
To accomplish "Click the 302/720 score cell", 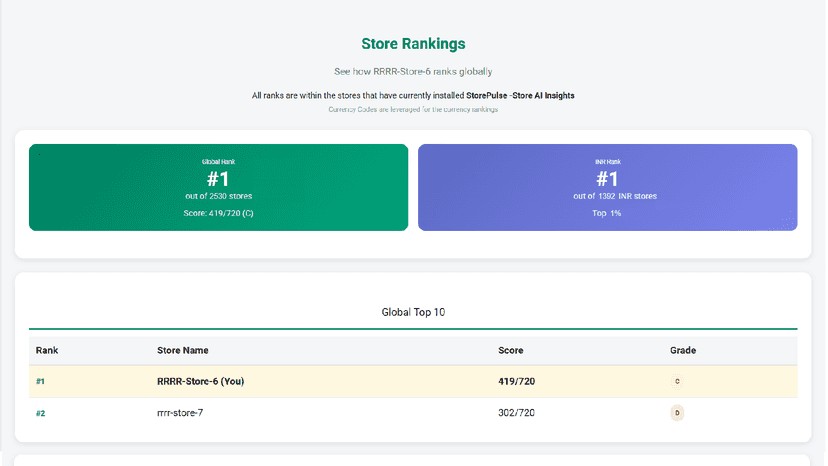I will click(x=516, y=413).
